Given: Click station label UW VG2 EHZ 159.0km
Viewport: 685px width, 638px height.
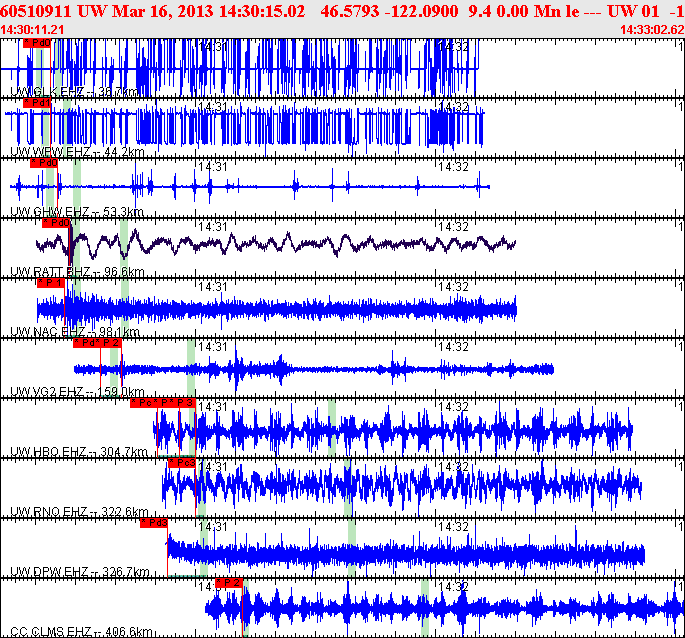Looking at the screenshot, I should pyautogui.click(x=77, y=392).
